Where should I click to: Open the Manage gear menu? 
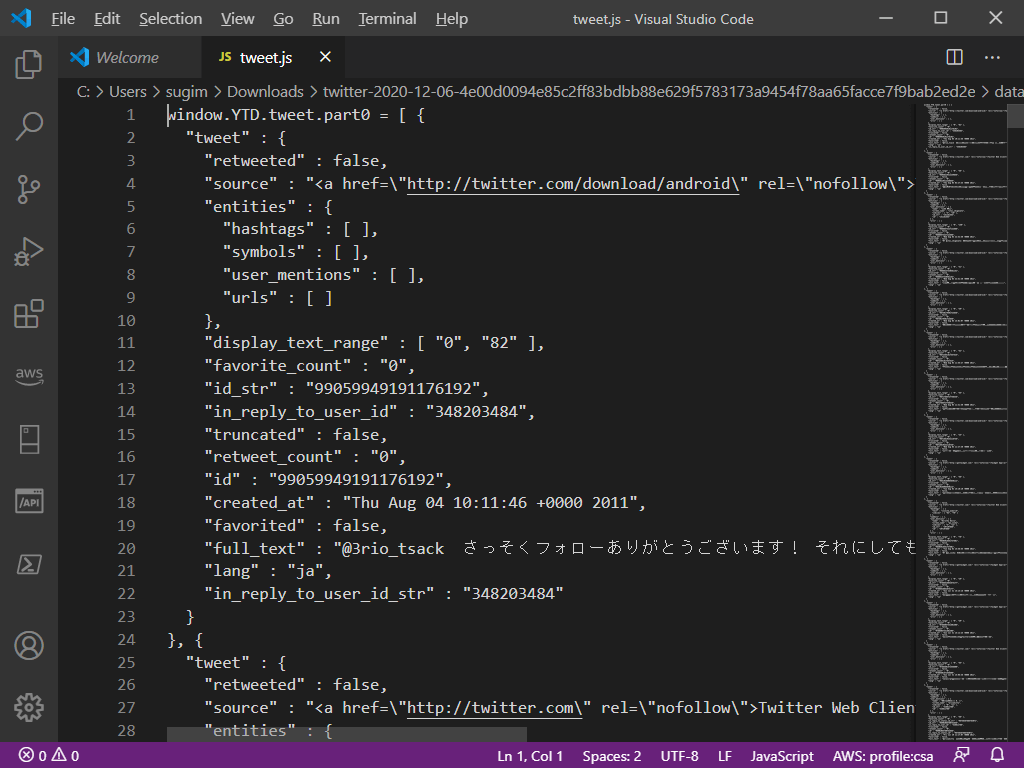tap(29, 707)
